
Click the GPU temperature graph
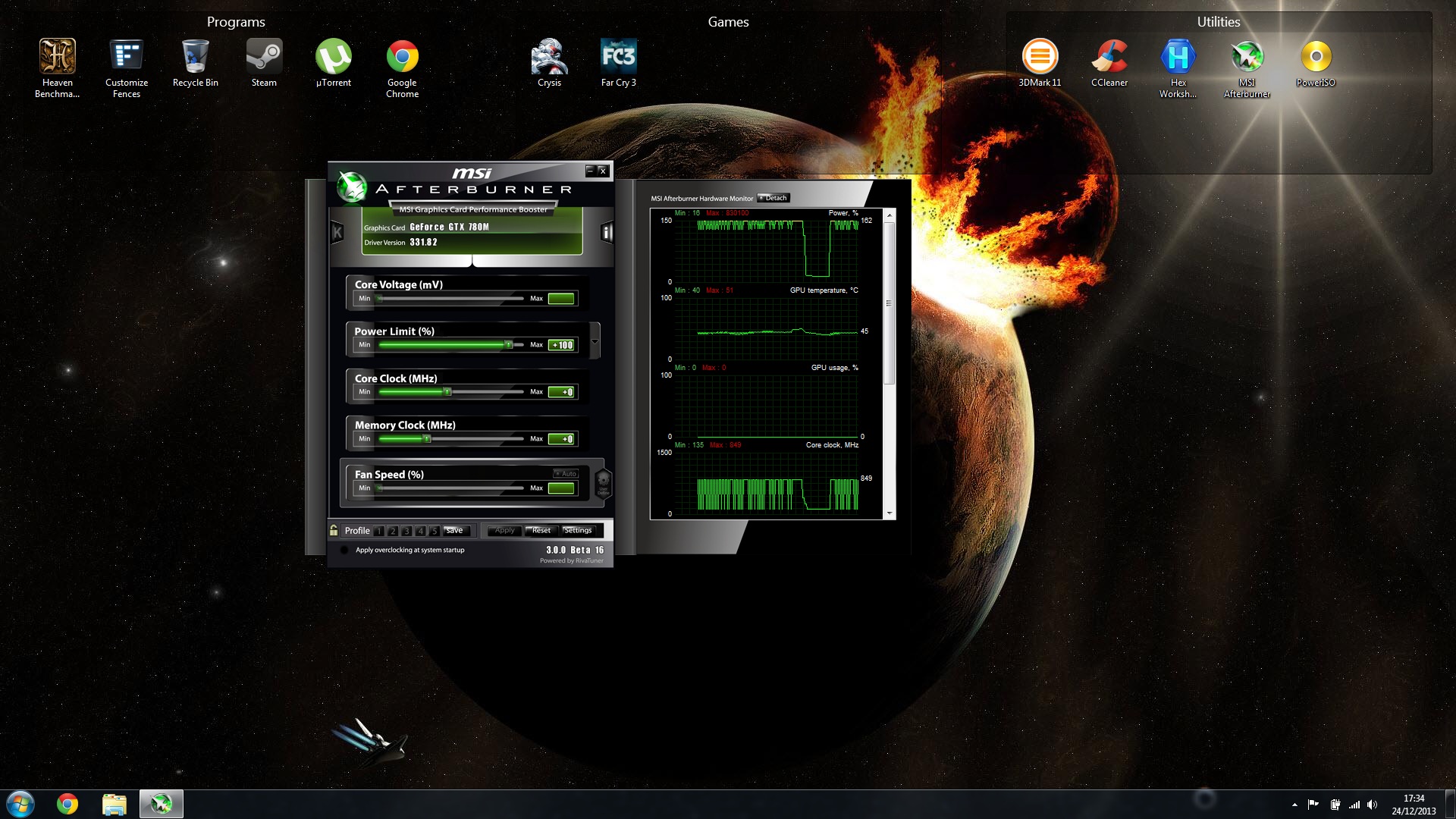point(767,328)
